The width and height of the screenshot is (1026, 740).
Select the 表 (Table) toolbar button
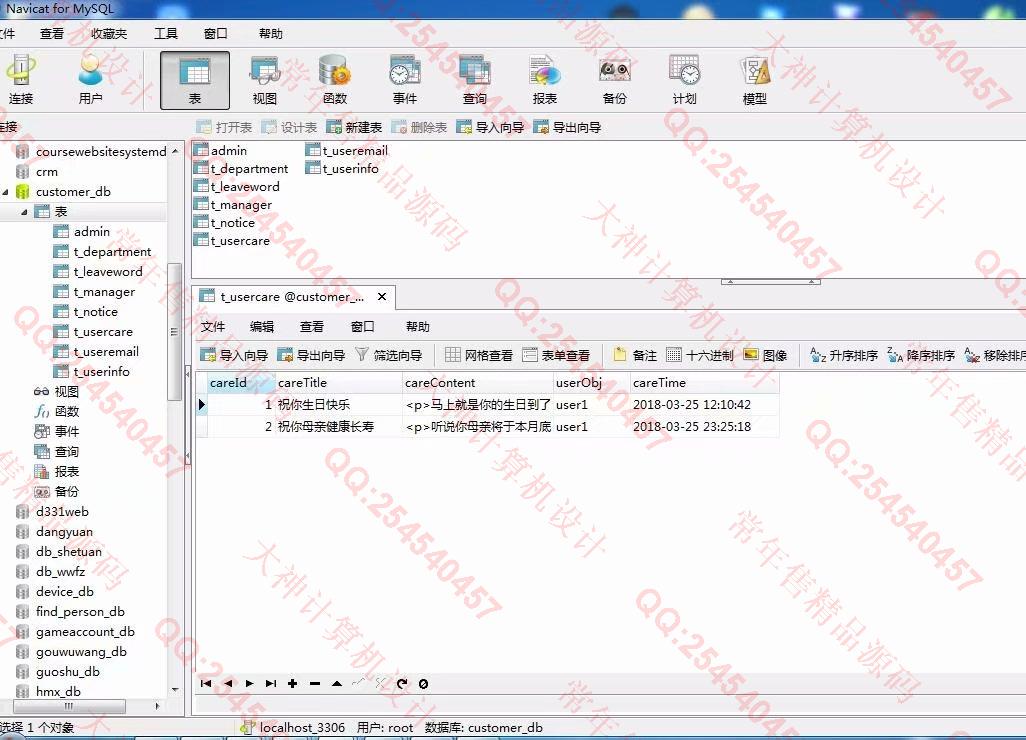[x=195, y=80]
